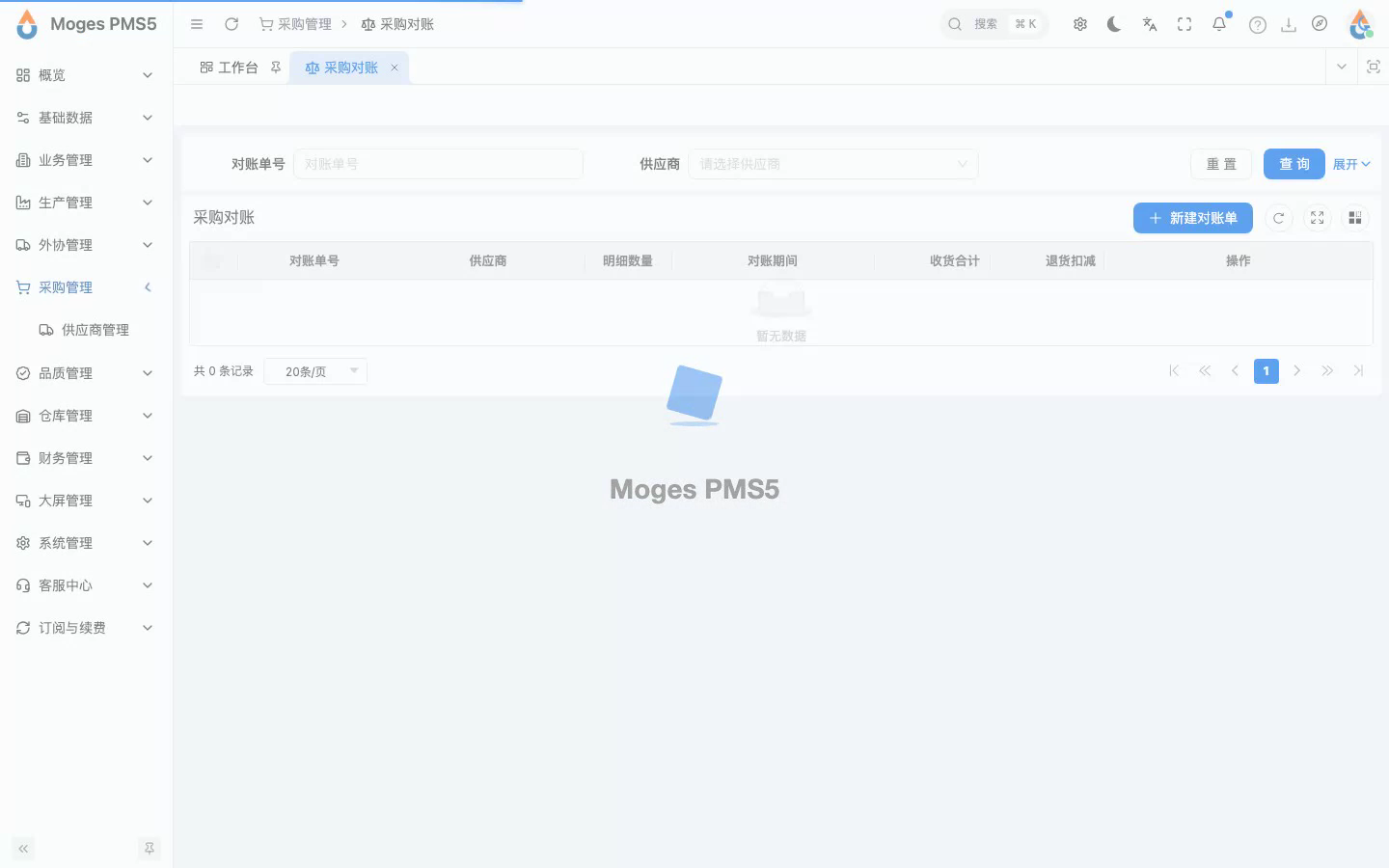Close the 采购对账 tab
This screenshot has height=868, width=1389.
pos(395,68)
